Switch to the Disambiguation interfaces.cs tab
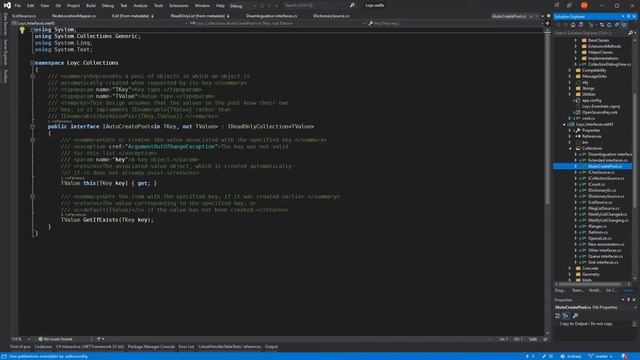Image resolution: width=640 pixels, height=360 pixels. pos(271,16)
